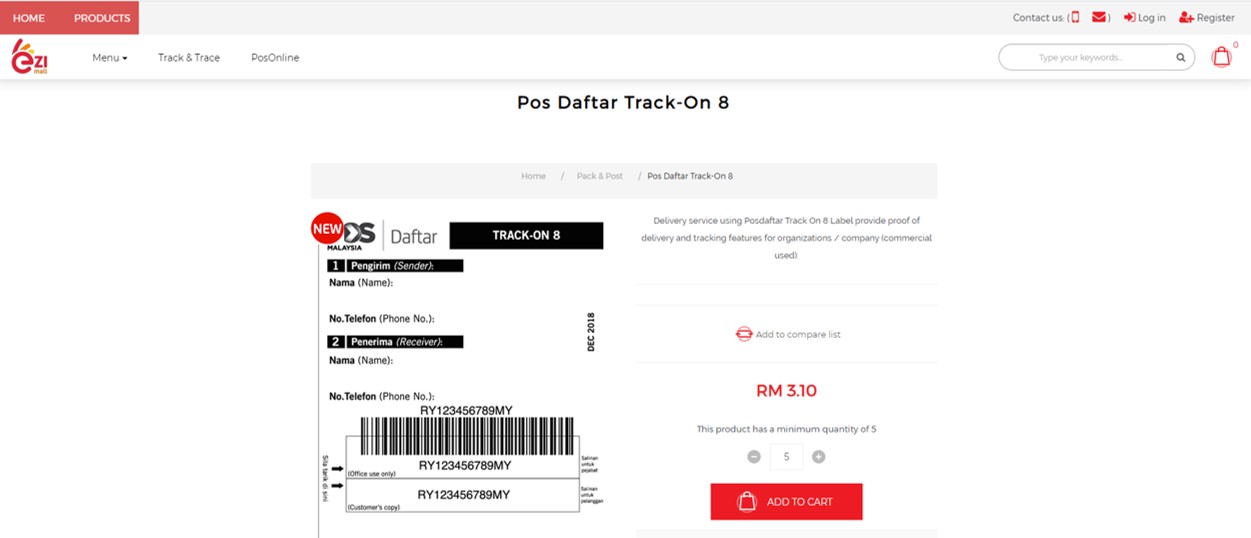Click the quantity input box
Viewport: 1251px width, 538px height.
pos(787,457)
